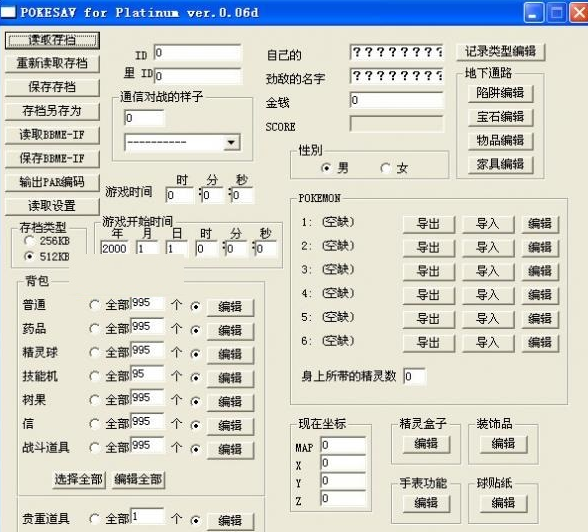Click the 自己的 name field
588x532 pixels.
click(396, 52)
